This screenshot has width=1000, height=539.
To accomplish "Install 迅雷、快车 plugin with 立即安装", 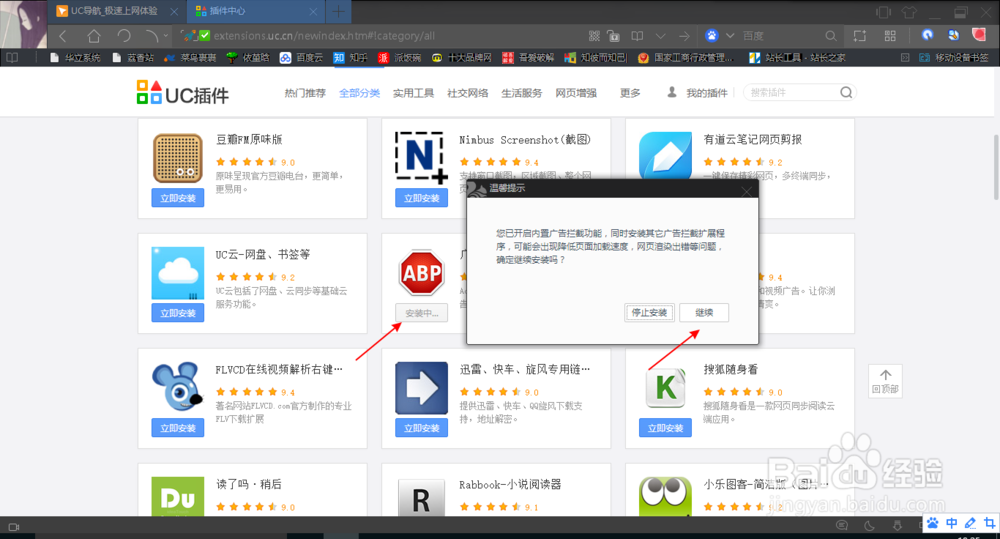I will tap(422, 428).
